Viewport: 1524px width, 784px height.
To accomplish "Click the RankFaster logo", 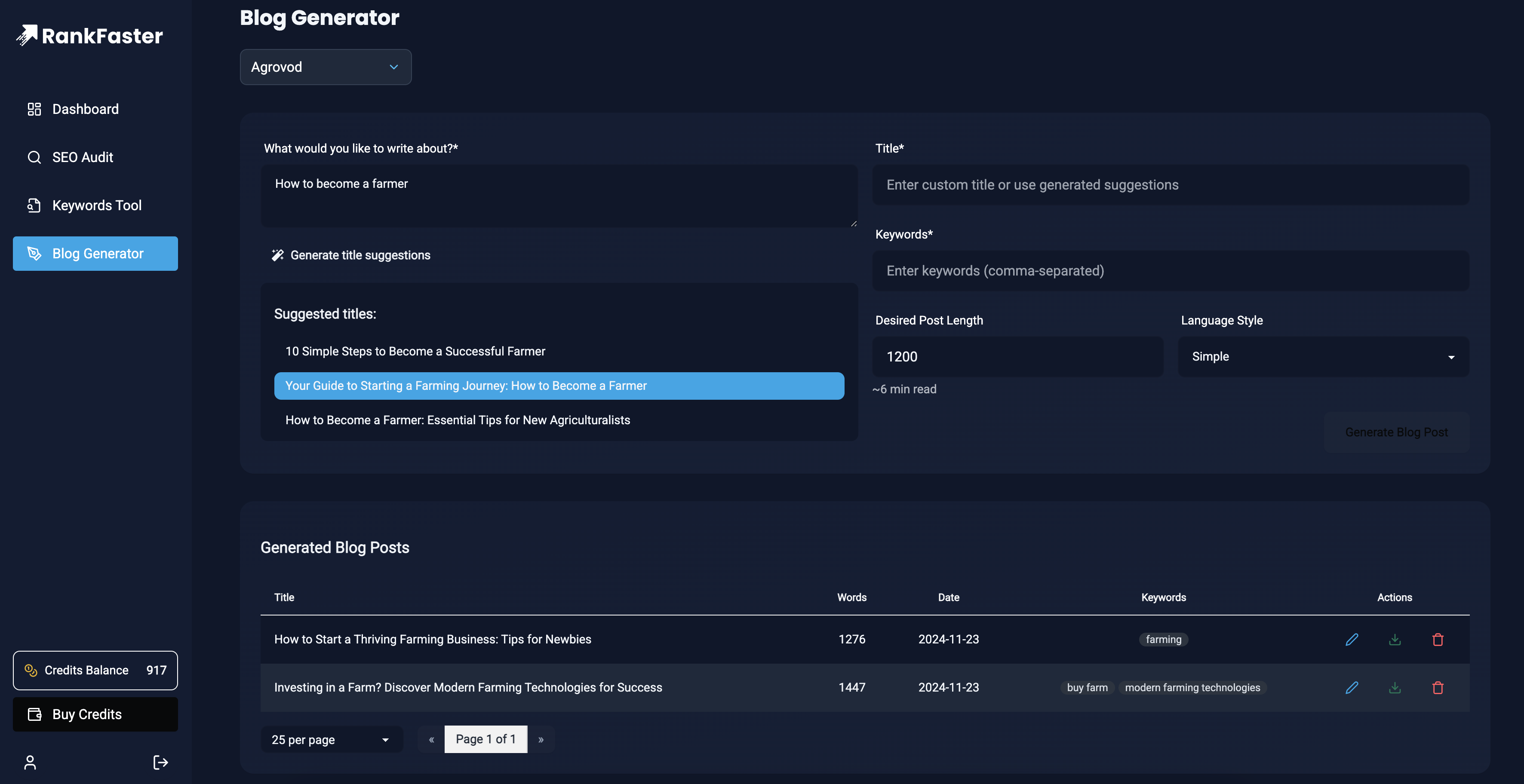I will [89, 36].
